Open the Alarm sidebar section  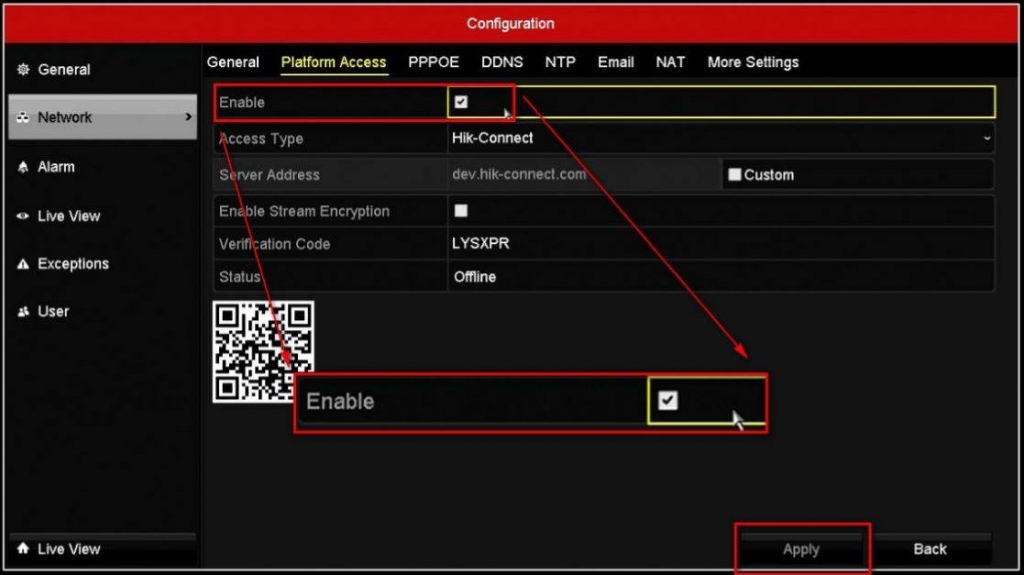pyautogui.click(x=103, y=167)
